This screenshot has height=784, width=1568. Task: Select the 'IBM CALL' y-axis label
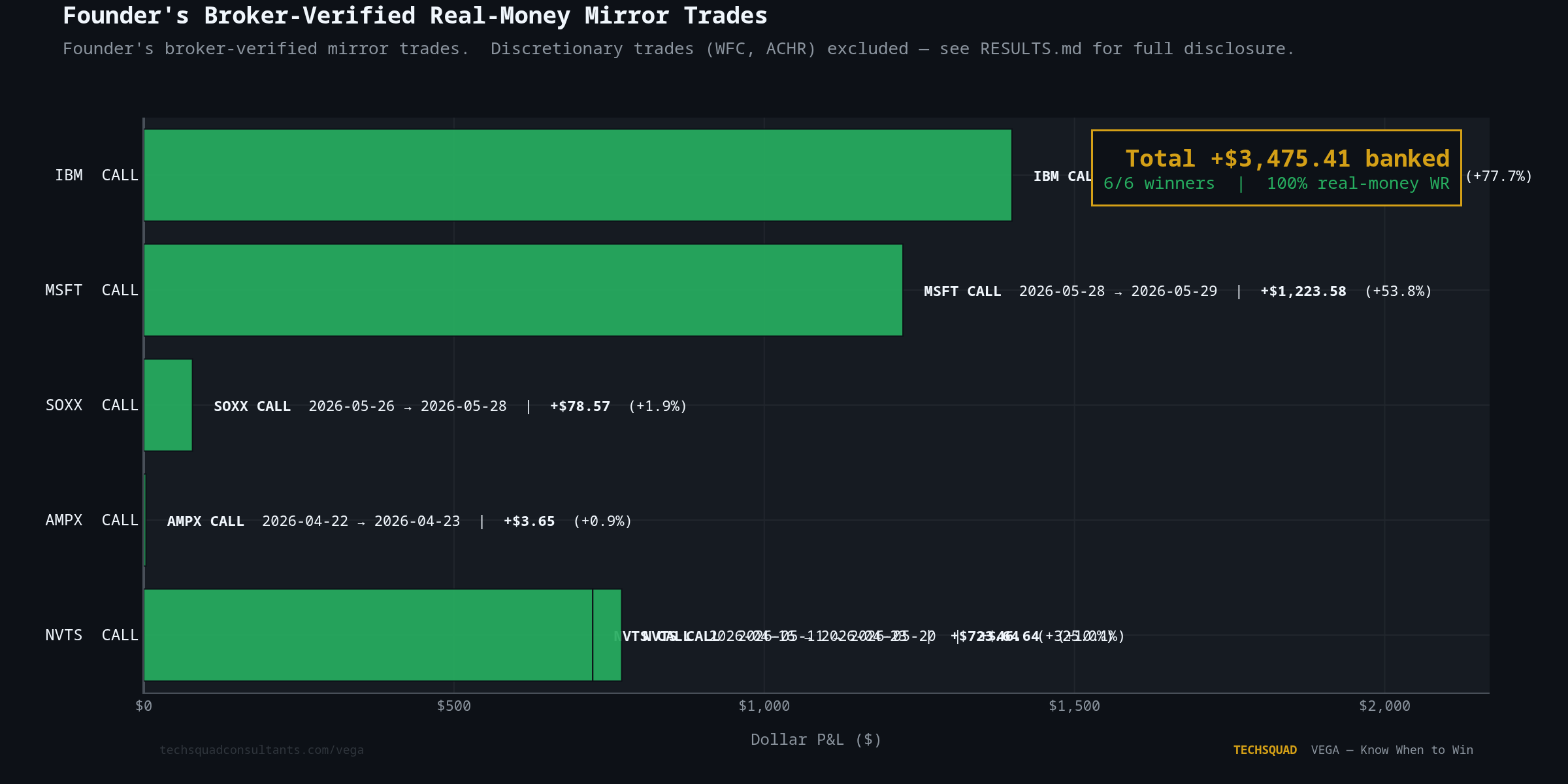[x=97, y=176]
